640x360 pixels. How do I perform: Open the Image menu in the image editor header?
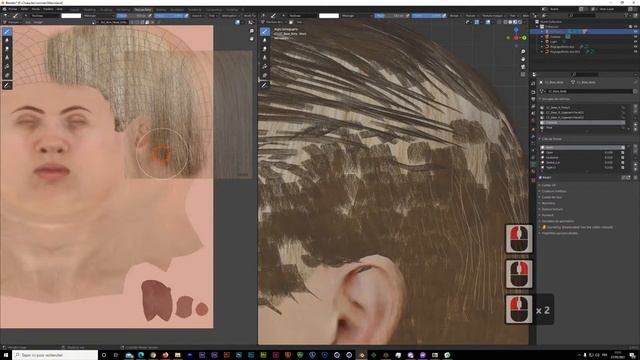pos(38,22)
